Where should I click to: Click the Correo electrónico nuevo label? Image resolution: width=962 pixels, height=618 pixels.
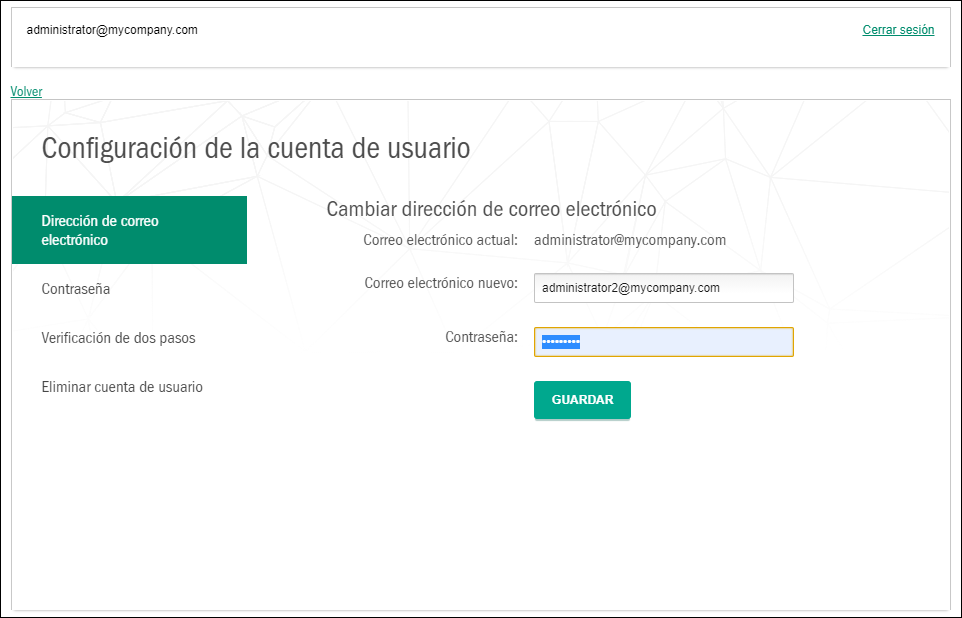[441, 283]
